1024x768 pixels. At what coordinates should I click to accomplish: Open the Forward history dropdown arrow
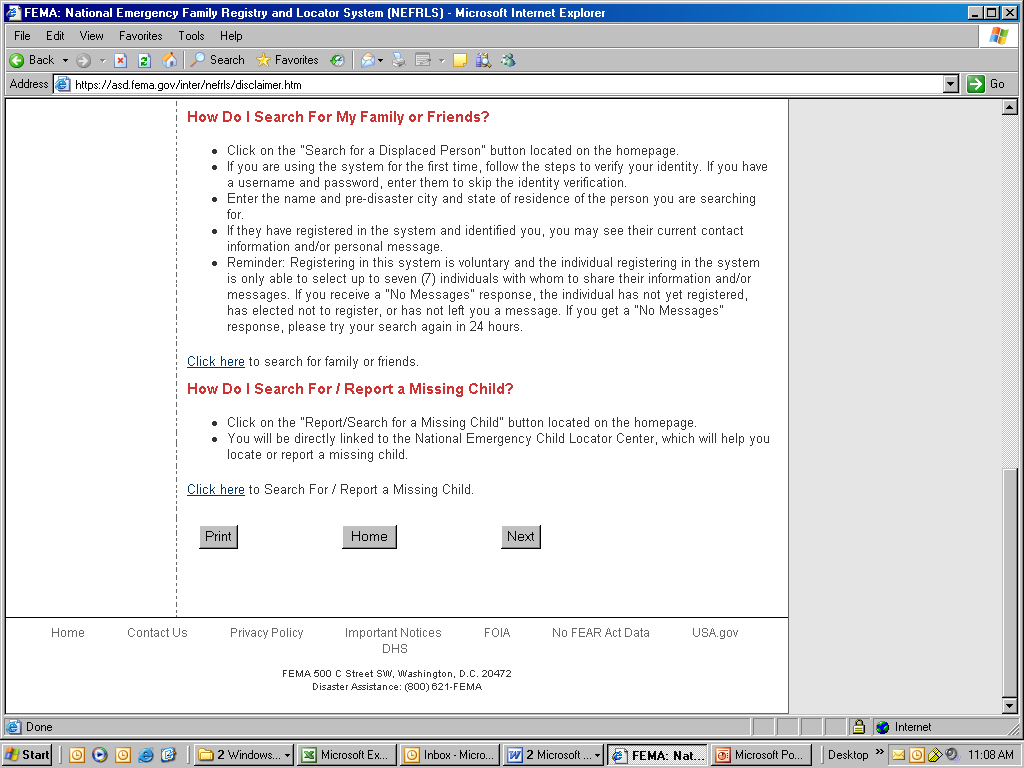(103, 60)
